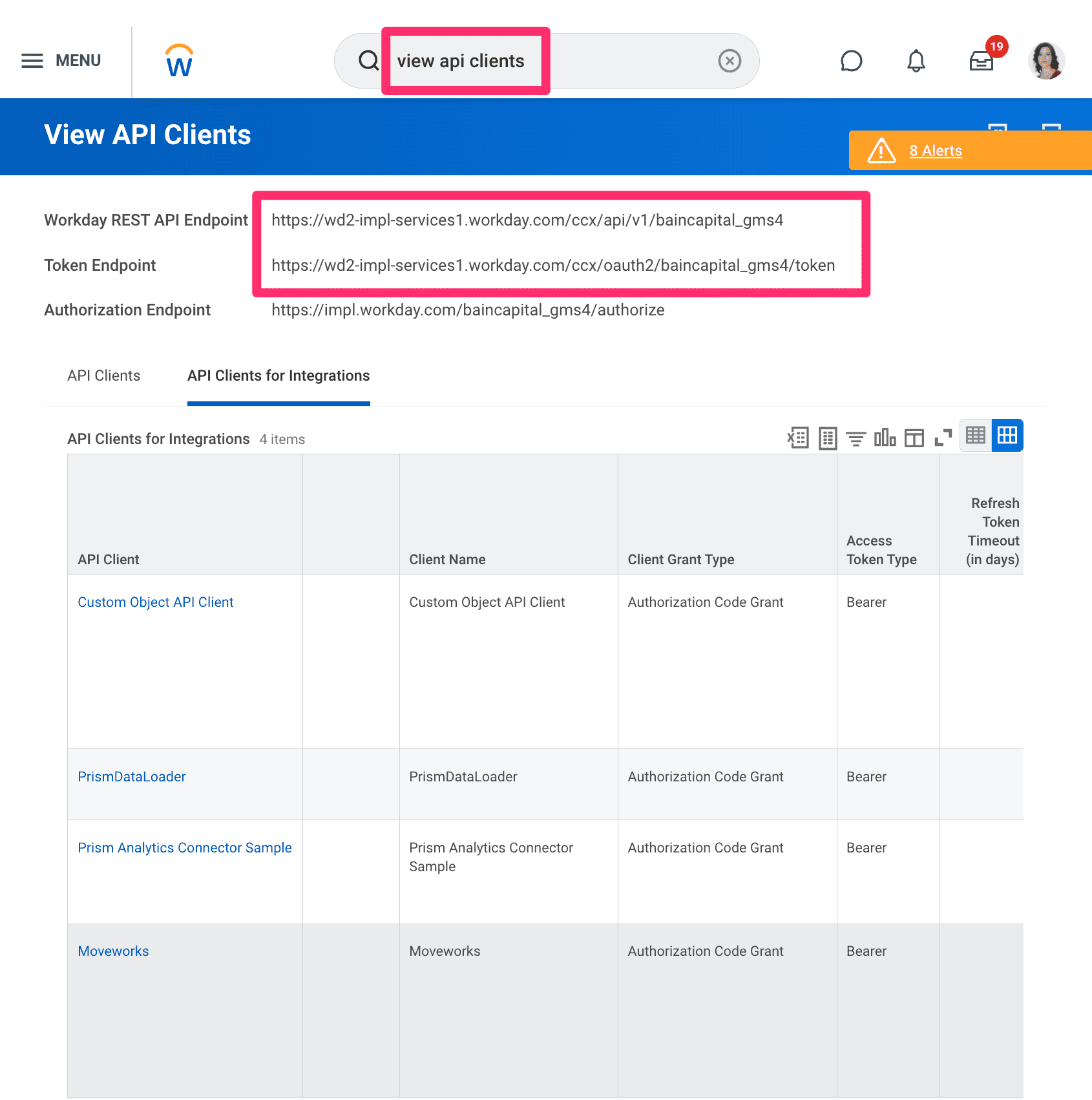Clear the search field
This screenshot has height=1100, width=1092.
tap(730, 61)
